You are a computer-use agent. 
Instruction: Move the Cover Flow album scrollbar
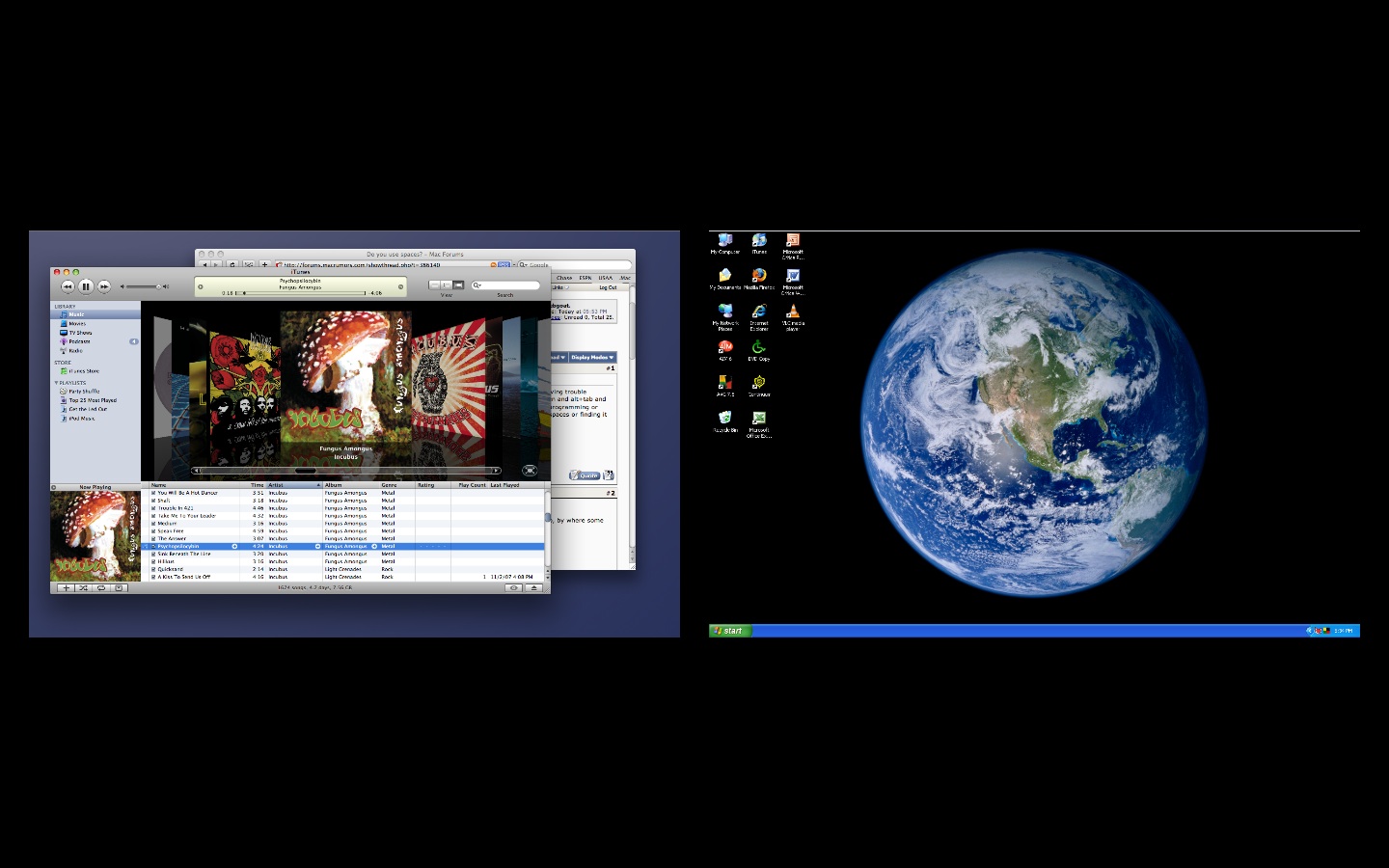coord(346,471)
